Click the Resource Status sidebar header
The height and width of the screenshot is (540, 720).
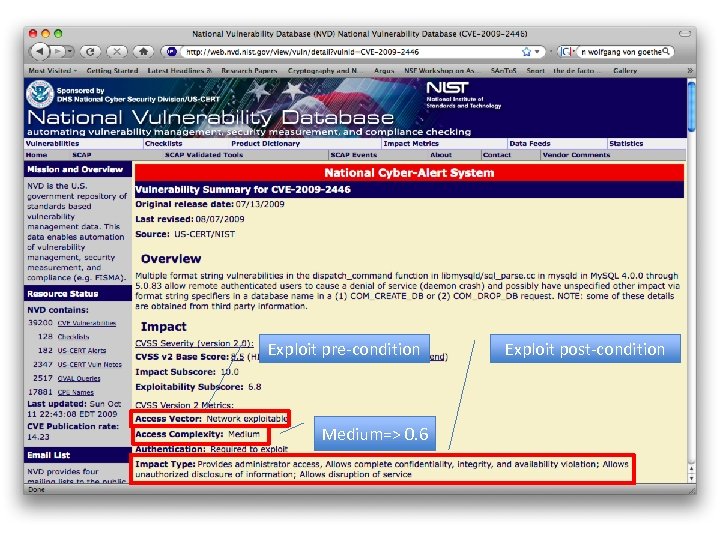click(x=78, y=294)
